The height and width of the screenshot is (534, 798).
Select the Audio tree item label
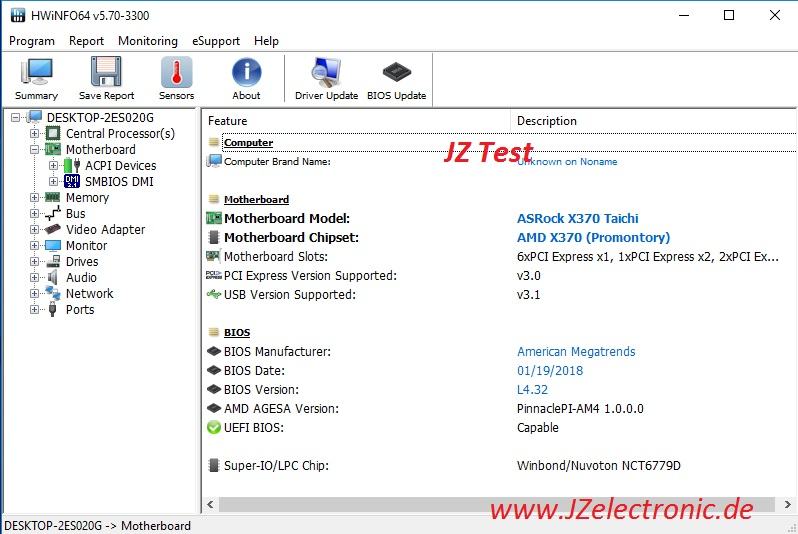point(81,277)
